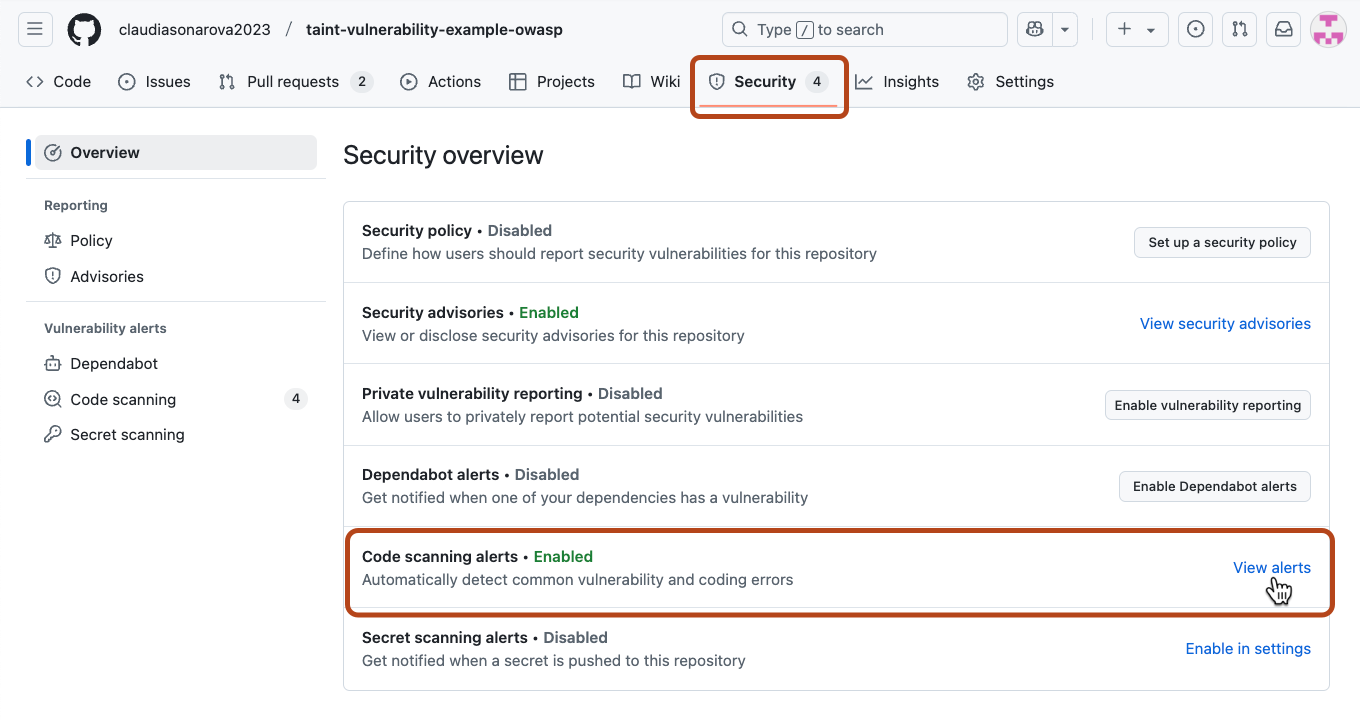Open notifications with the inbox icon
The height and width of the screenshot is (721, 1360).
pyautogui.click(x=1283, y=29)
